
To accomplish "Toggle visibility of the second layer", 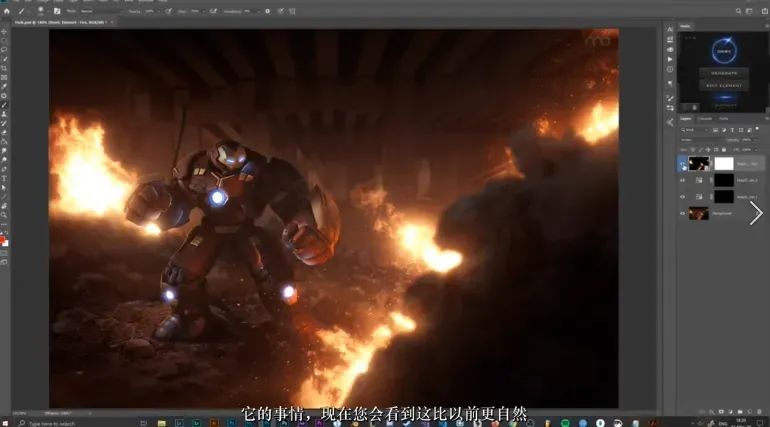I will click(683, 180).
